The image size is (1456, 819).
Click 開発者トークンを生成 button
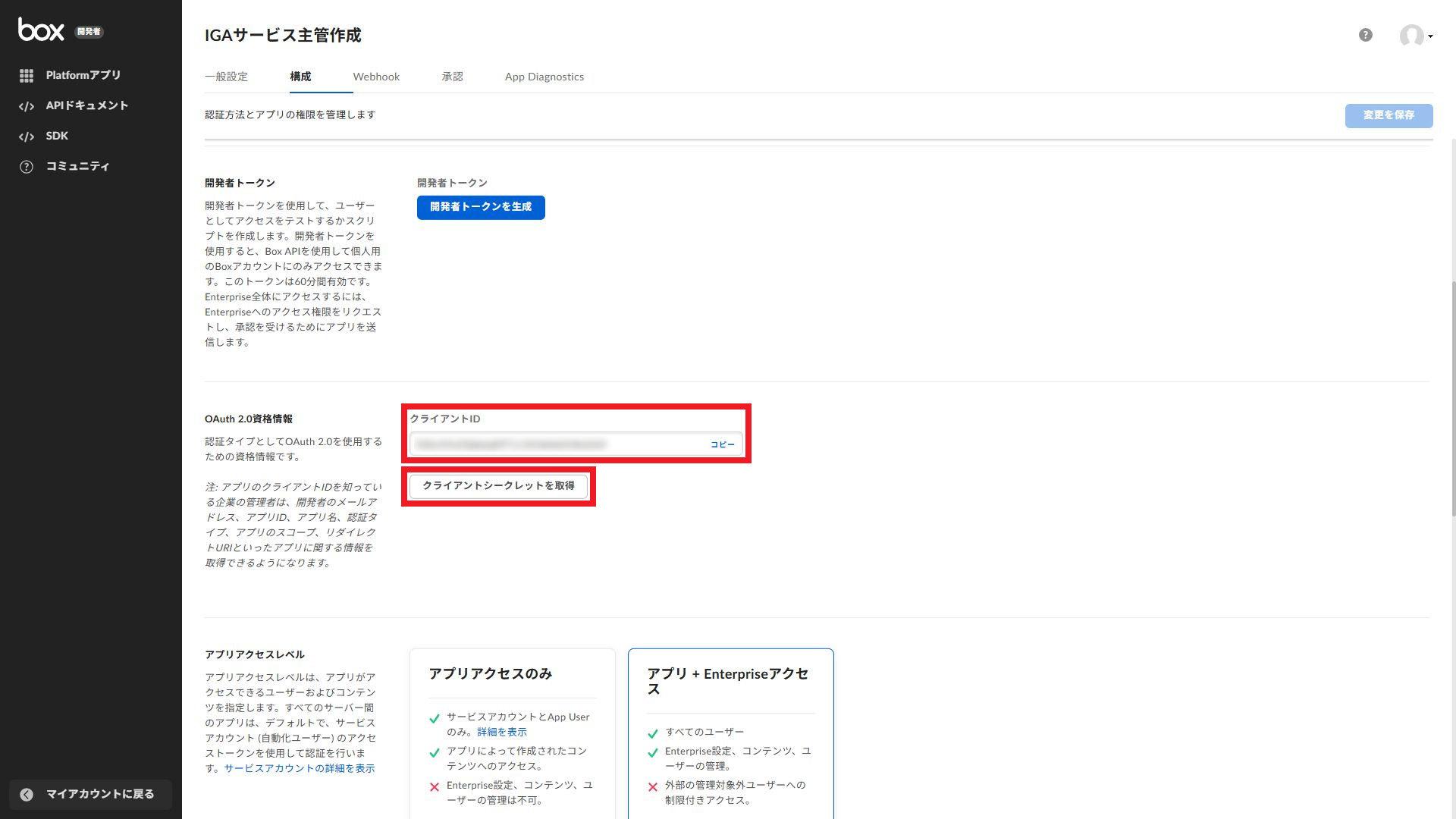click(x=481, y=207)
